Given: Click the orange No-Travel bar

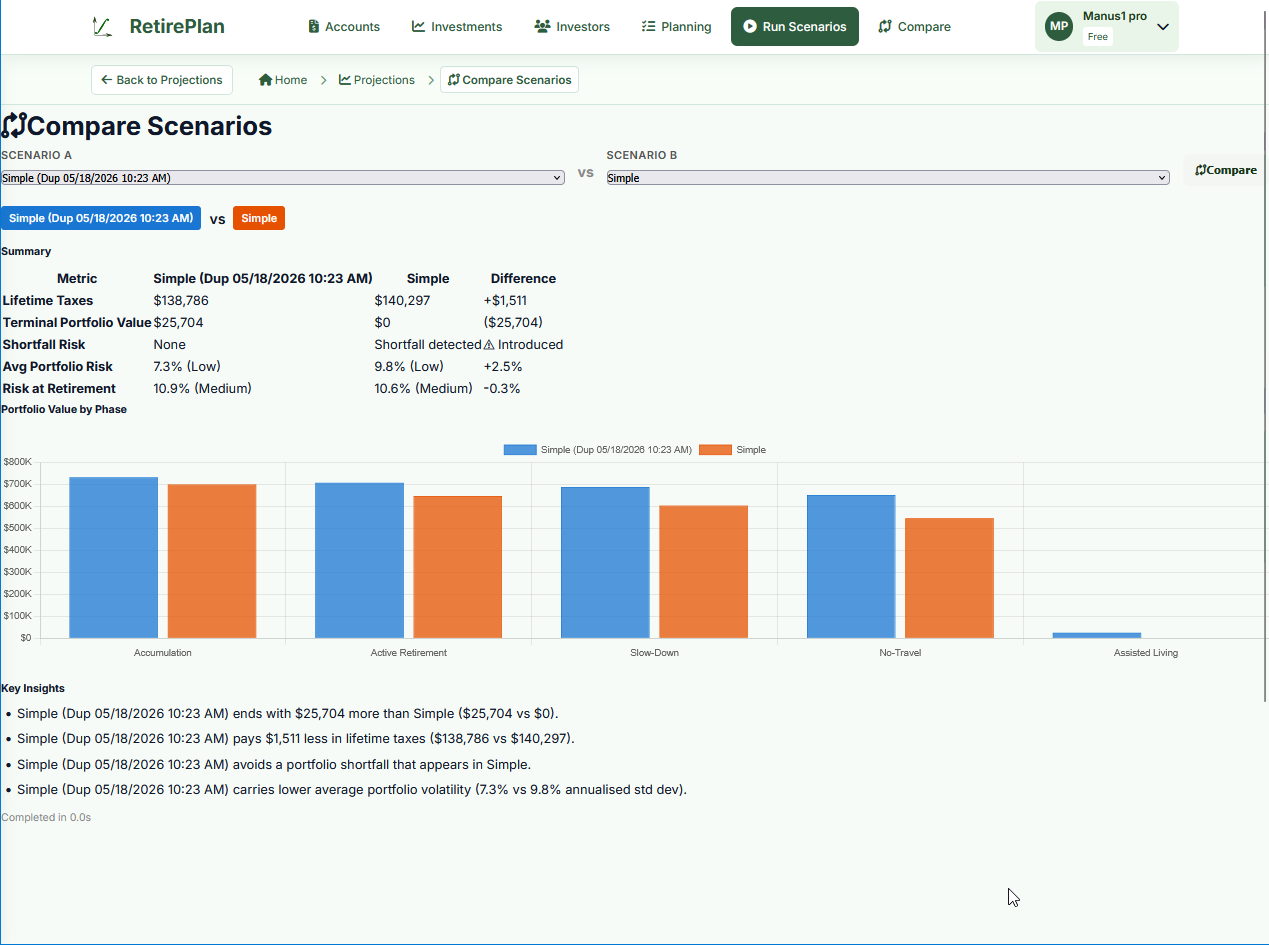Looking at the screenshot, I should click(949, 578).
